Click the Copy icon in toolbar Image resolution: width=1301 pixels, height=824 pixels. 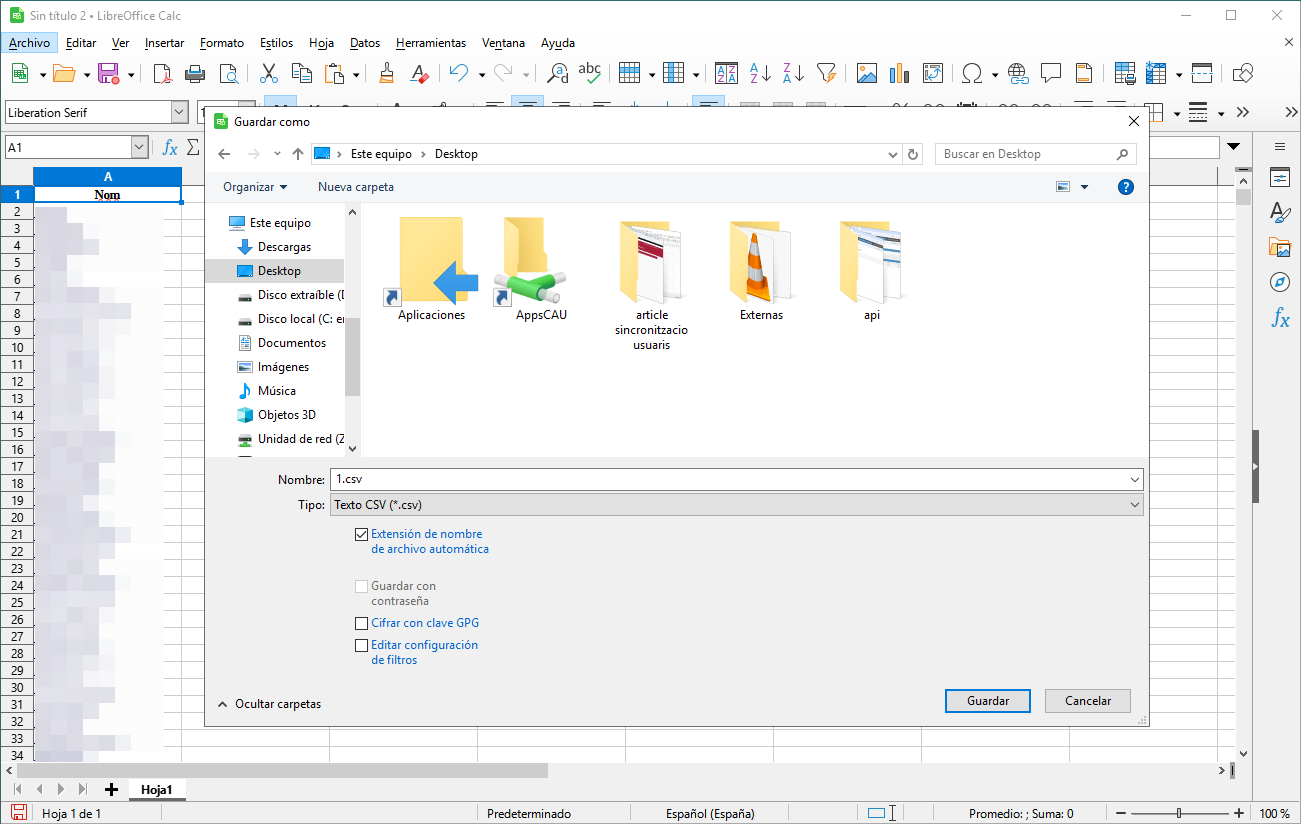coord(301,73)
